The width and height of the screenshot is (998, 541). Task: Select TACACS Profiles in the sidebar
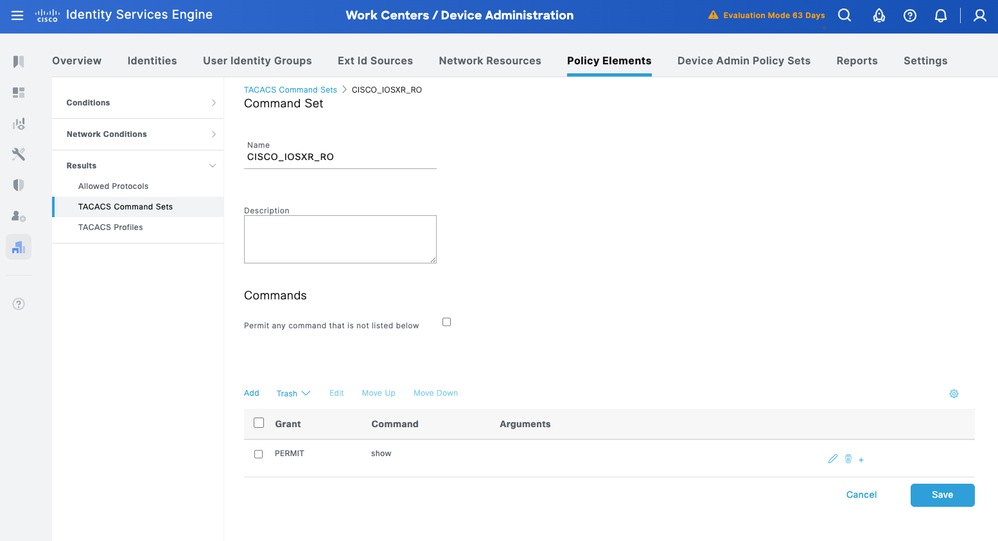click(110, 227)
